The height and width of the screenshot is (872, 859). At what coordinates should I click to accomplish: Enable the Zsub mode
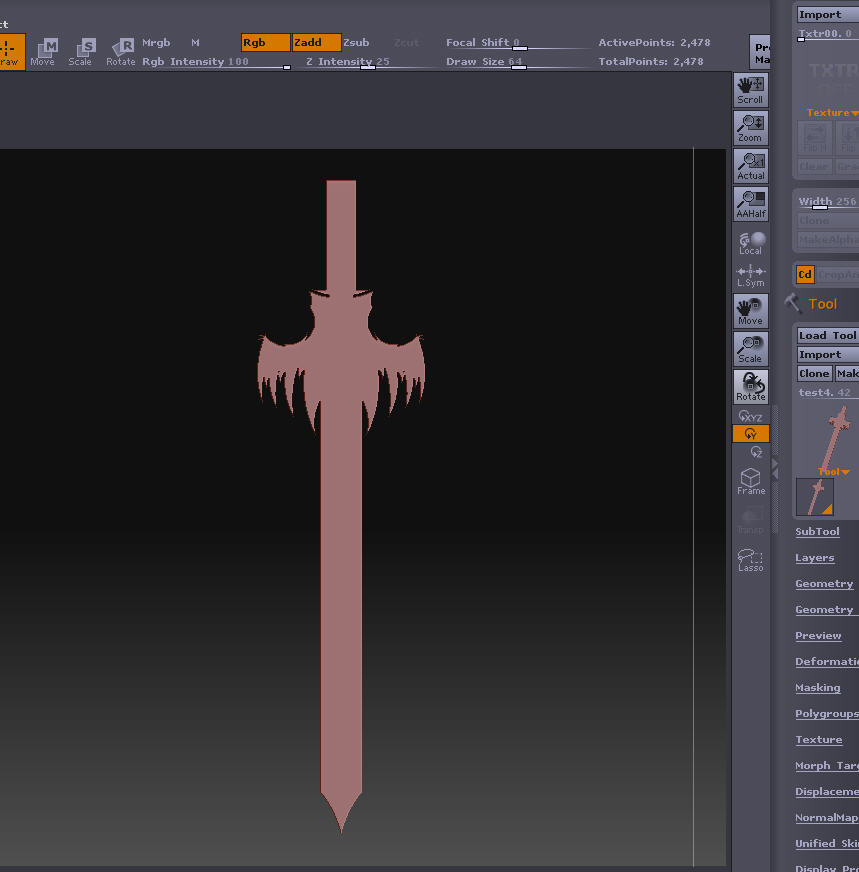click(x=356, y=43)
